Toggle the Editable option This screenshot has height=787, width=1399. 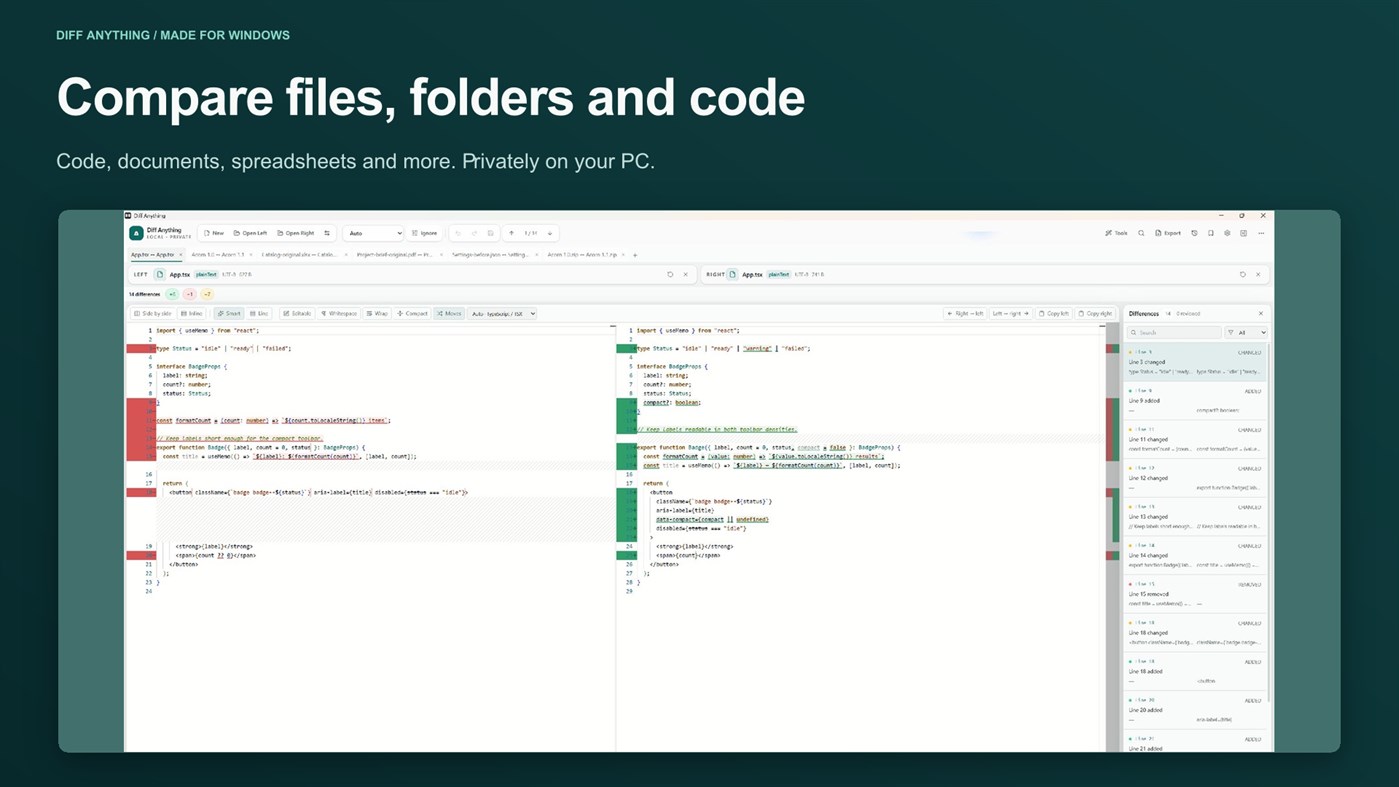[x=296, y=314]
